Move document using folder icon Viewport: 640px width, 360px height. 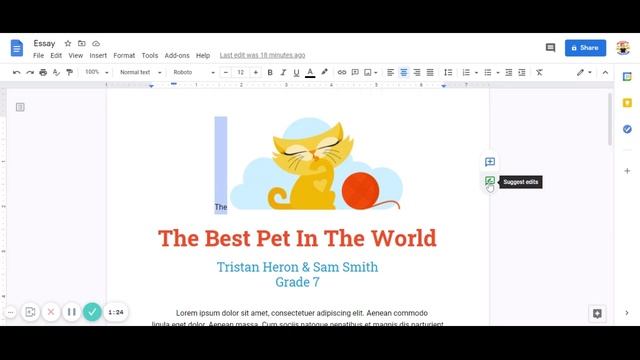(x=82, y=43)
